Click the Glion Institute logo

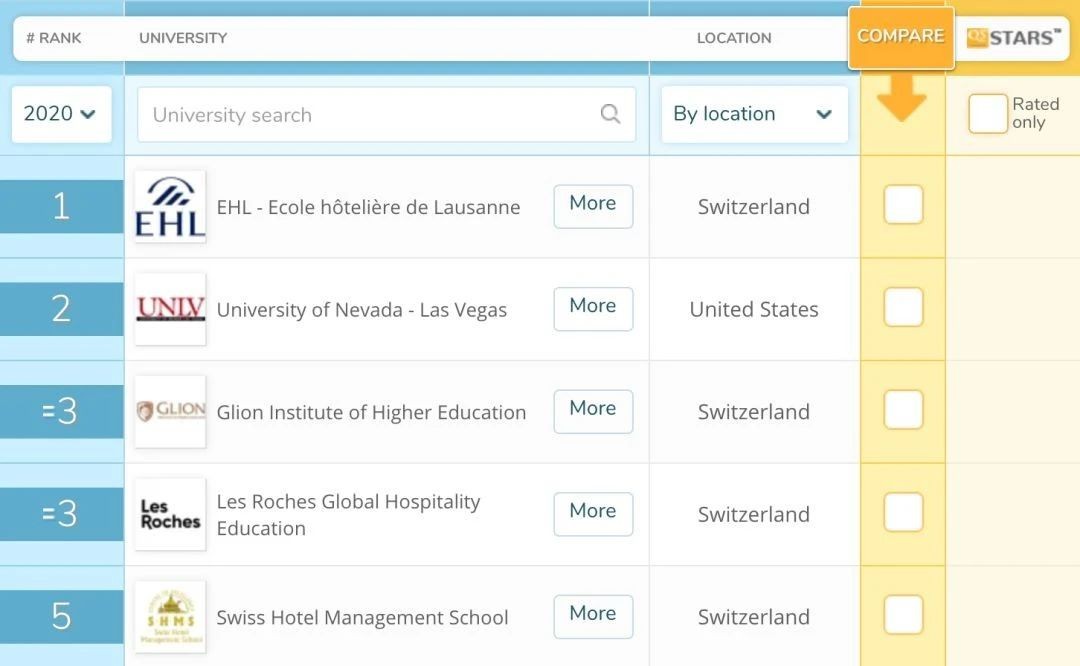(170, 412)
